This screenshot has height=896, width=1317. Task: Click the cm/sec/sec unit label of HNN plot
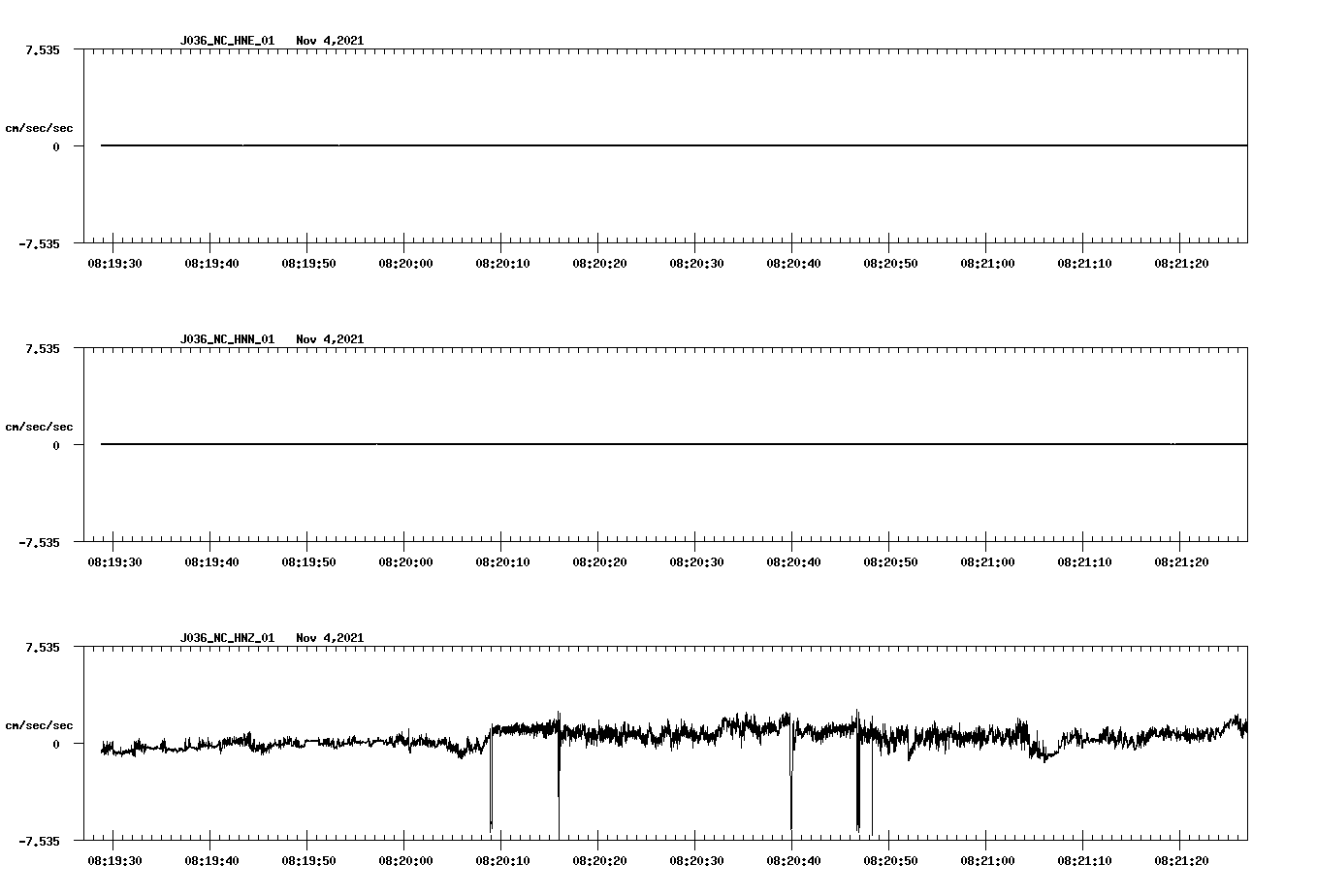39,427
